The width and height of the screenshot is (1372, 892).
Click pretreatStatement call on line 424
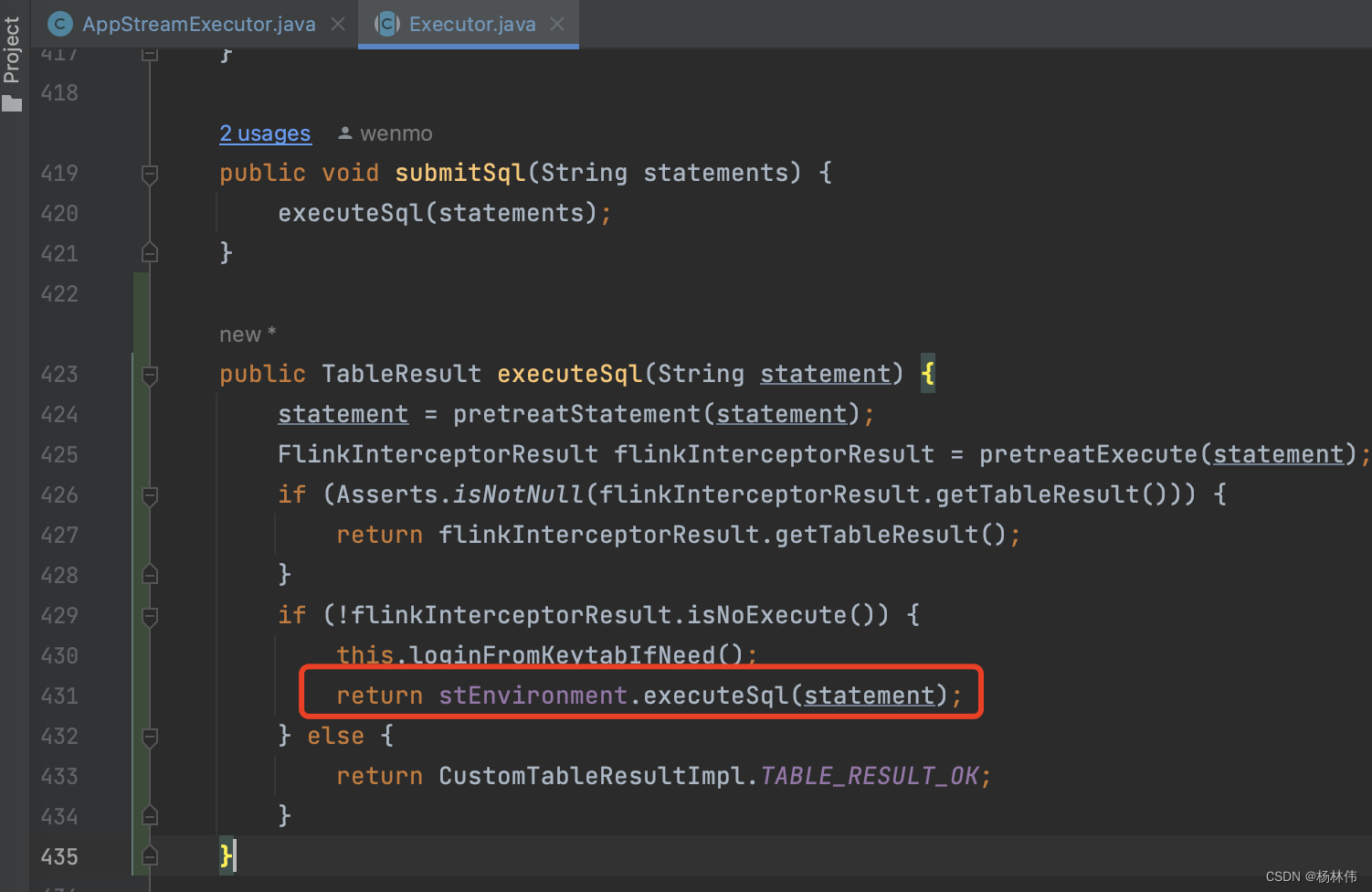coord(577,414)
